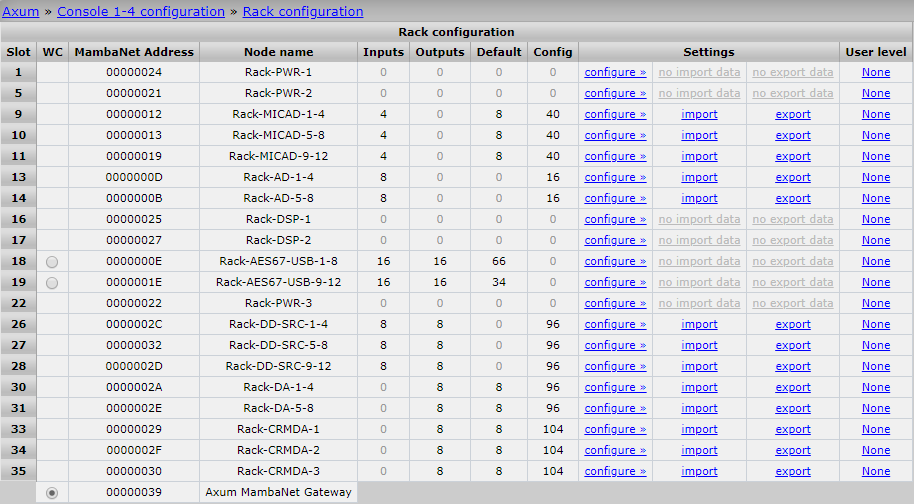Select the Axum MambaNet Gateway radio button
This screenshot has width=914, height=504.
point(52,492)
